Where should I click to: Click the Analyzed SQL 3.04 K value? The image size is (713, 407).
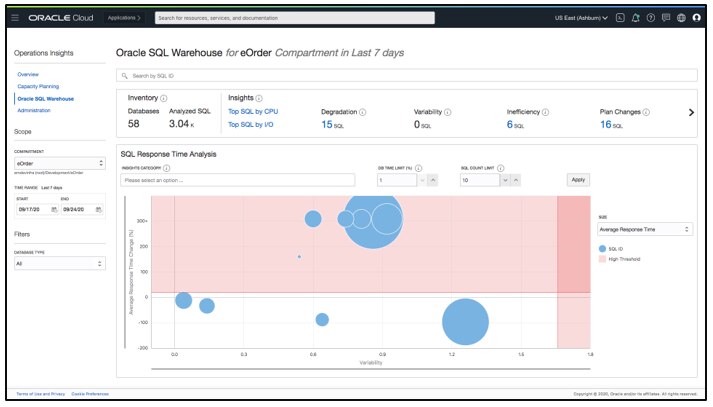click(181, 124)
